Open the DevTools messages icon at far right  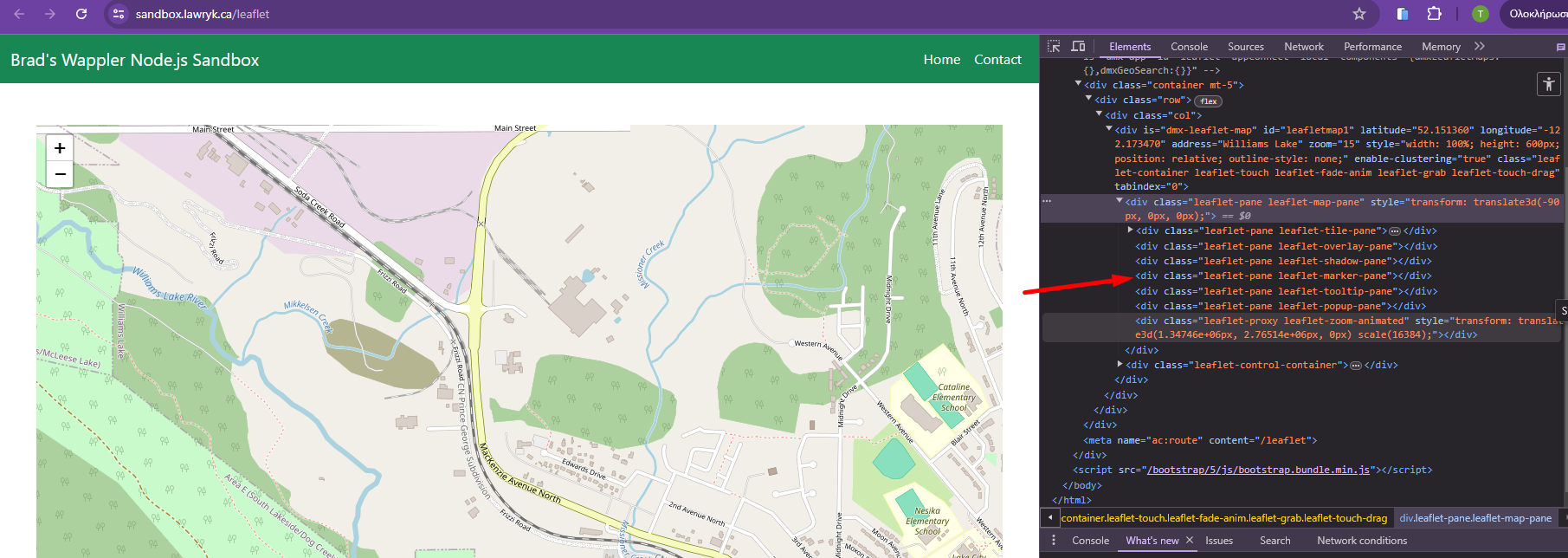1560,47
